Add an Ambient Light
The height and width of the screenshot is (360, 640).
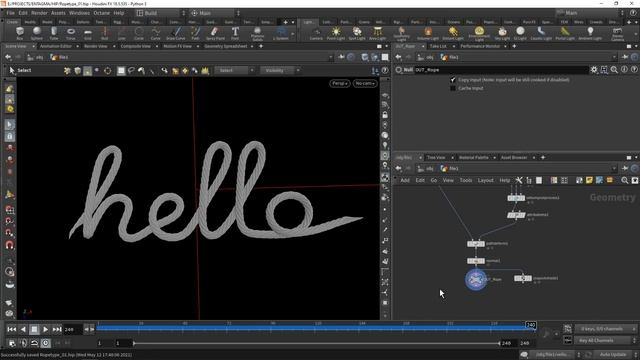coord(590,33)
